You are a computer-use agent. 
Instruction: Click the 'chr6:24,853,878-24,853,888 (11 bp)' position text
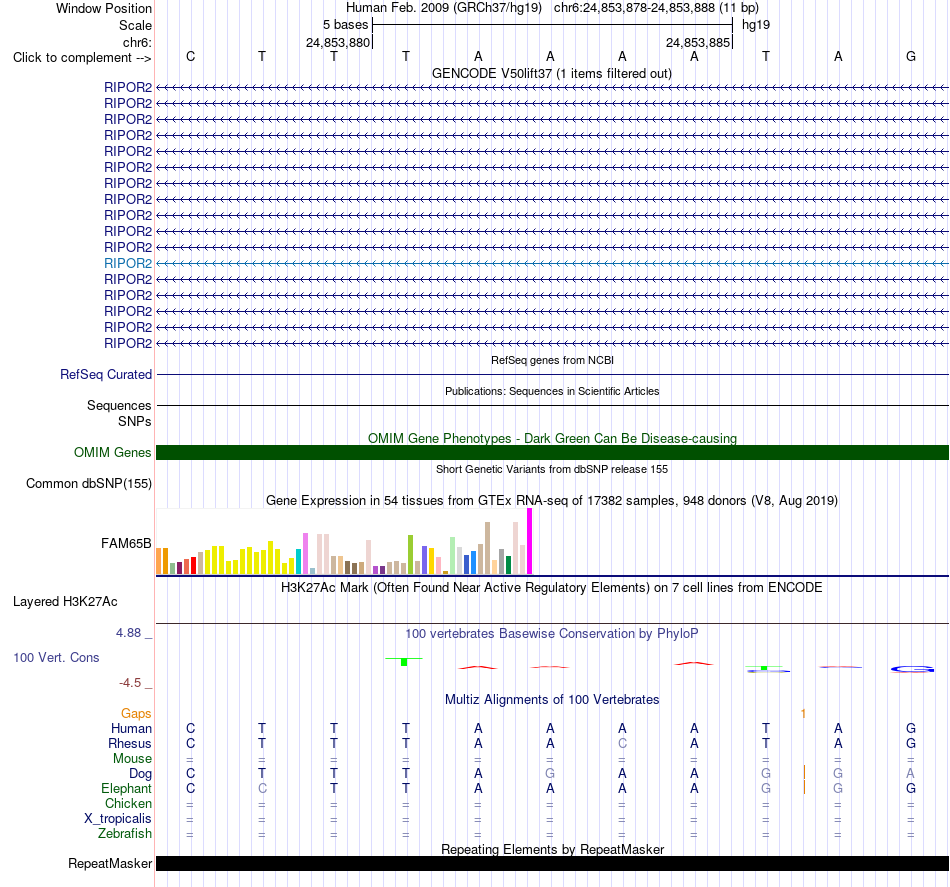pyautogui.click(x=656, y=8)
